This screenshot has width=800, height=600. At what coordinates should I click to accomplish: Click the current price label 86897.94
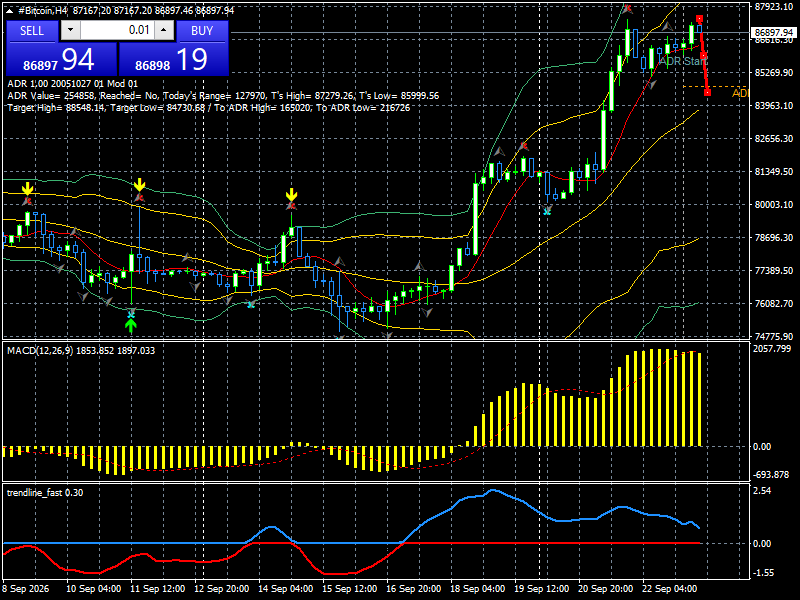(x=774, y=33)
